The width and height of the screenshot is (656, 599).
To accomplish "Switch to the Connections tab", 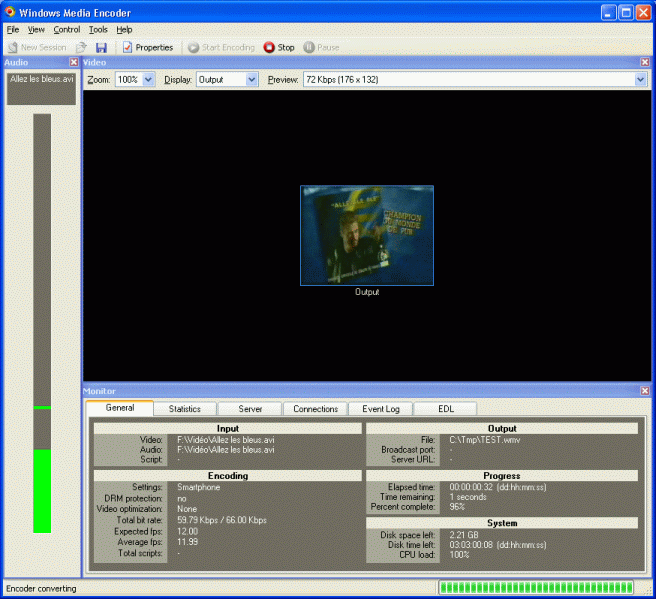I will (x=315, y=409).
